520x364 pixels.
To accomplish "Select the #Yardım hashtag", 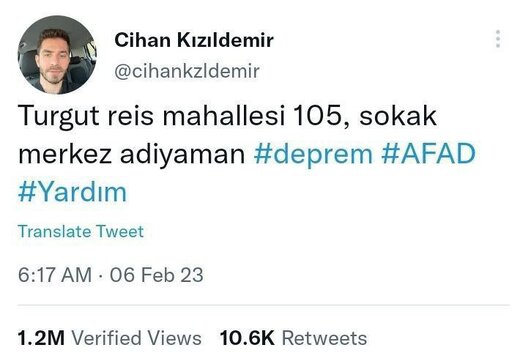I will 72,192.
